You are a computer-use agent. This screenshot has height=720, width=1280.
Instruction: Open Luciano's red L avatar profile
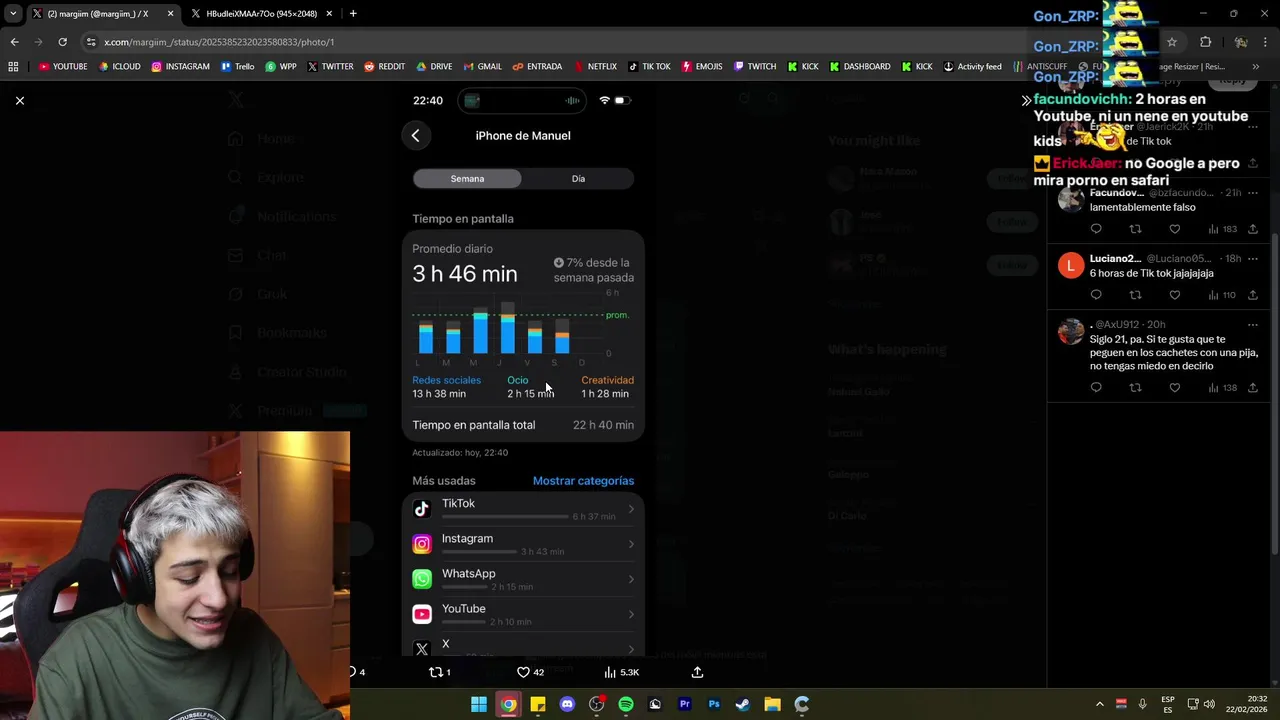(1071, 265)
